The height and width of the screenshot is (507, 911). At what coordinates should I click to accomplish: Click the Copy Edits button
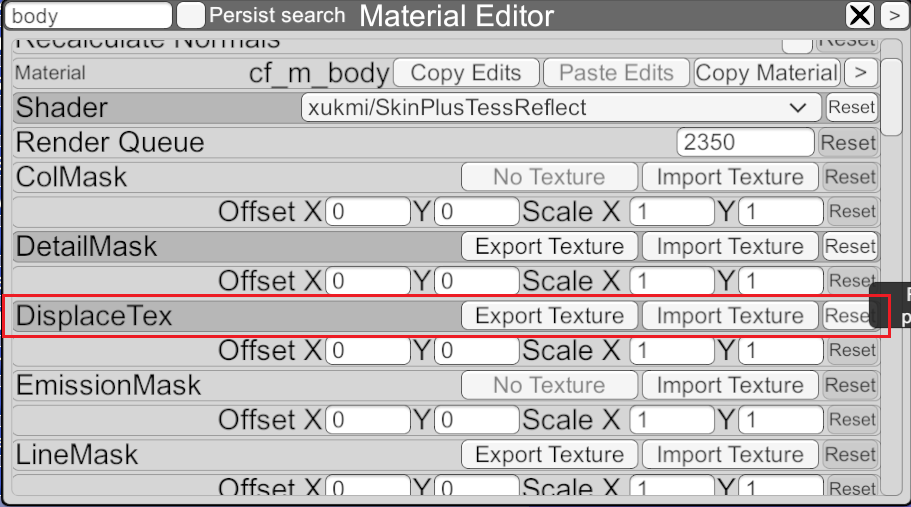point(466,73)
